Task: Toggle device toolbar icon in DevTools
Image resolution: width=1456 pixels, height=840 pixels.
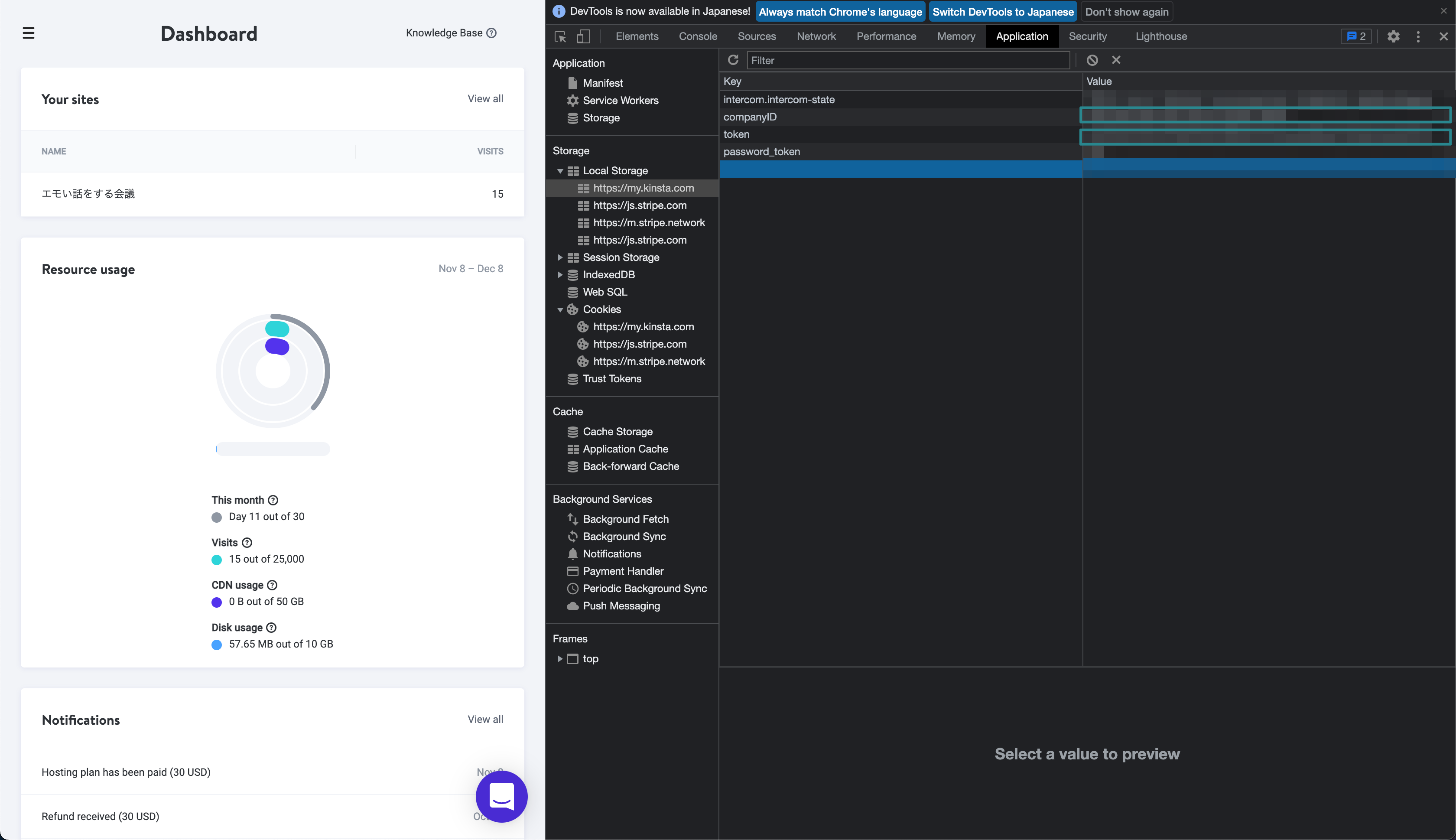Action: (584, 36)
